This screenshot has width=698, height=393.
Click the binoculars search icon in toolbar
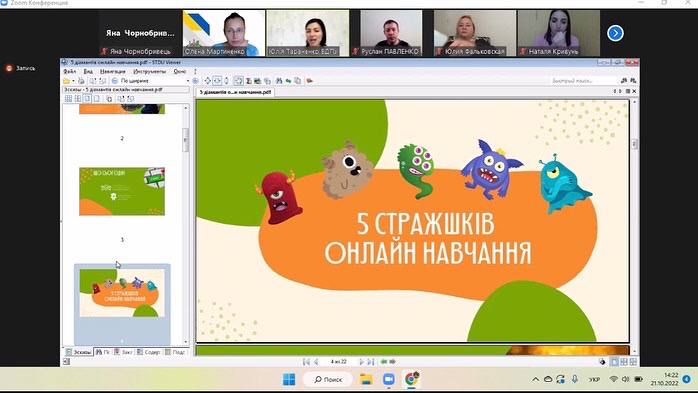(279, 81)
